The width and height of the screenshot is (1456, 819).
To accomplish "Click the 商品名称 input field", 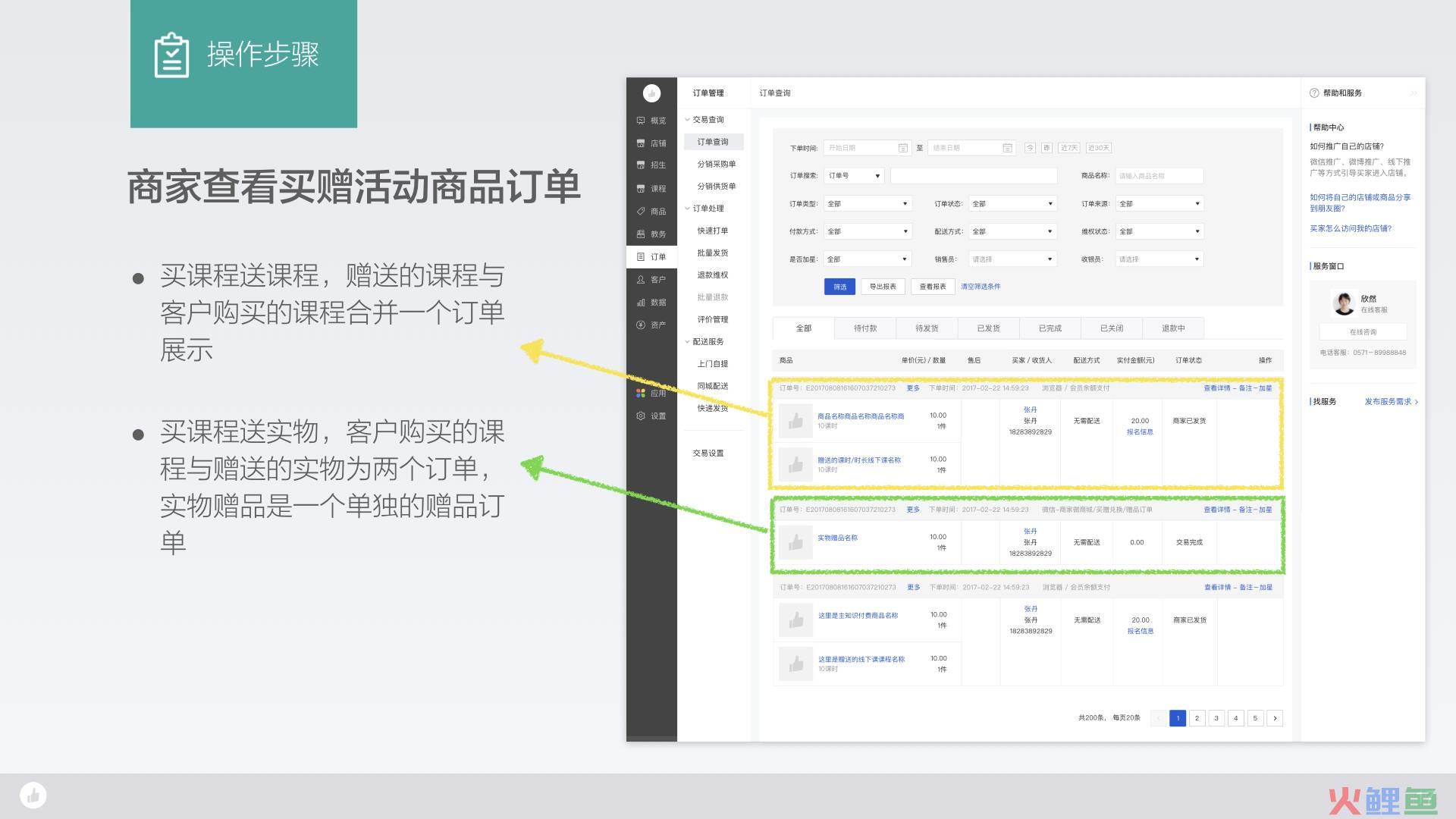I will (1159, 176).
